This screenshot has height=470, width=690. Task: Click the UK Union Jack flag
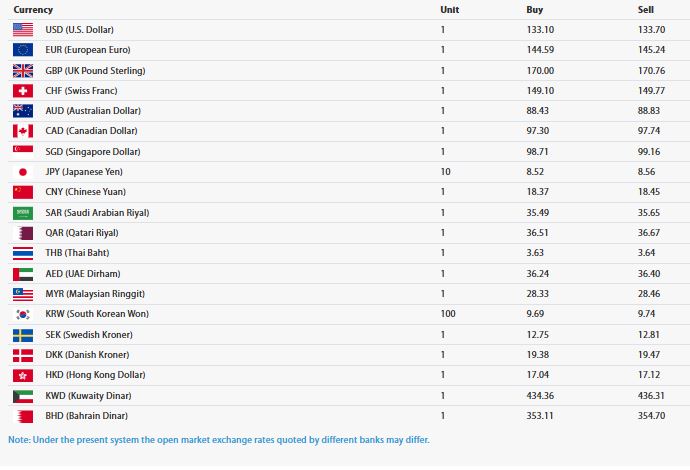[23, 70]
